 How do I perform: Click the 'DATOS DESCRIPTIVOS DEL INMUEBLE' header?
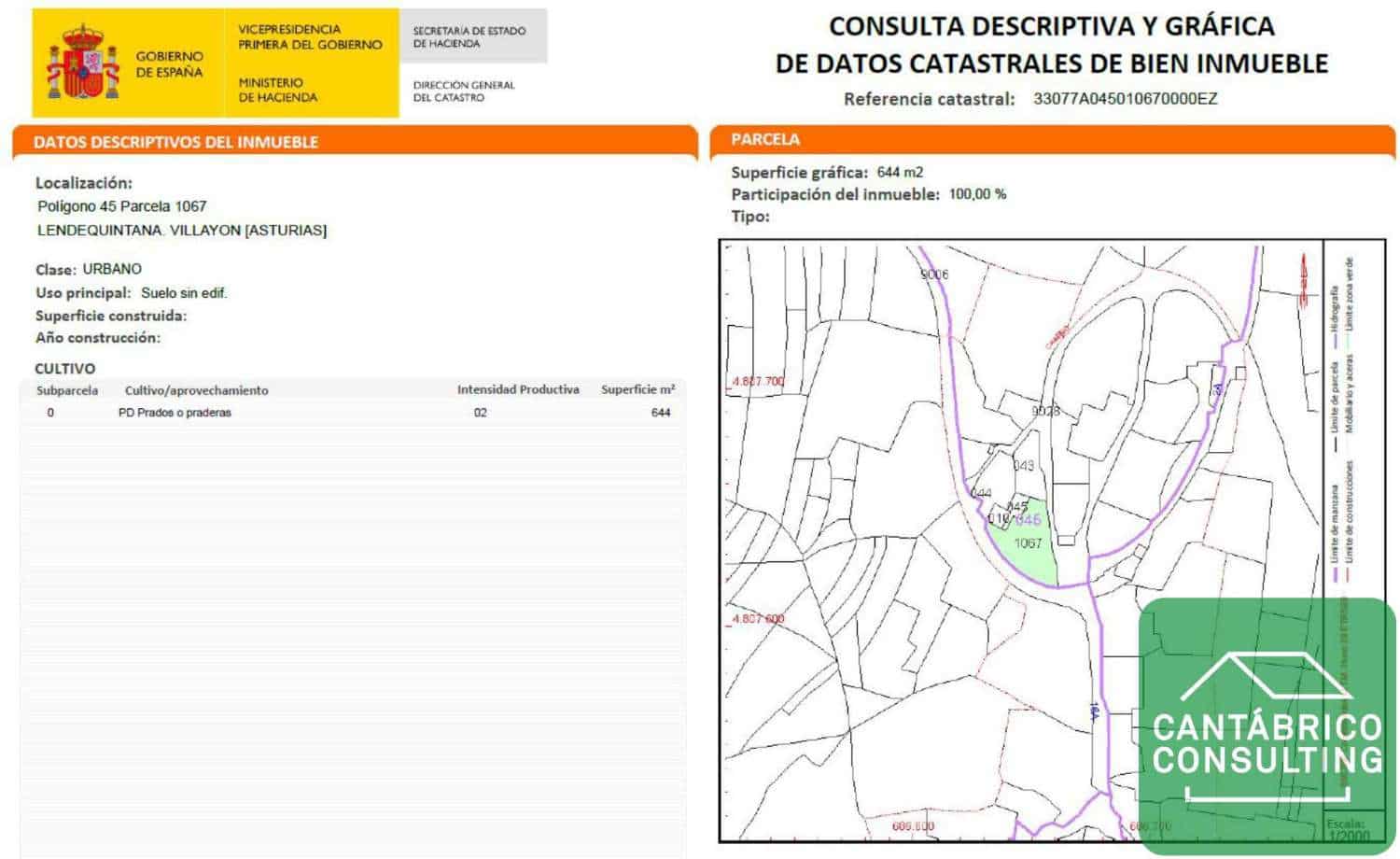pos(175,142)
